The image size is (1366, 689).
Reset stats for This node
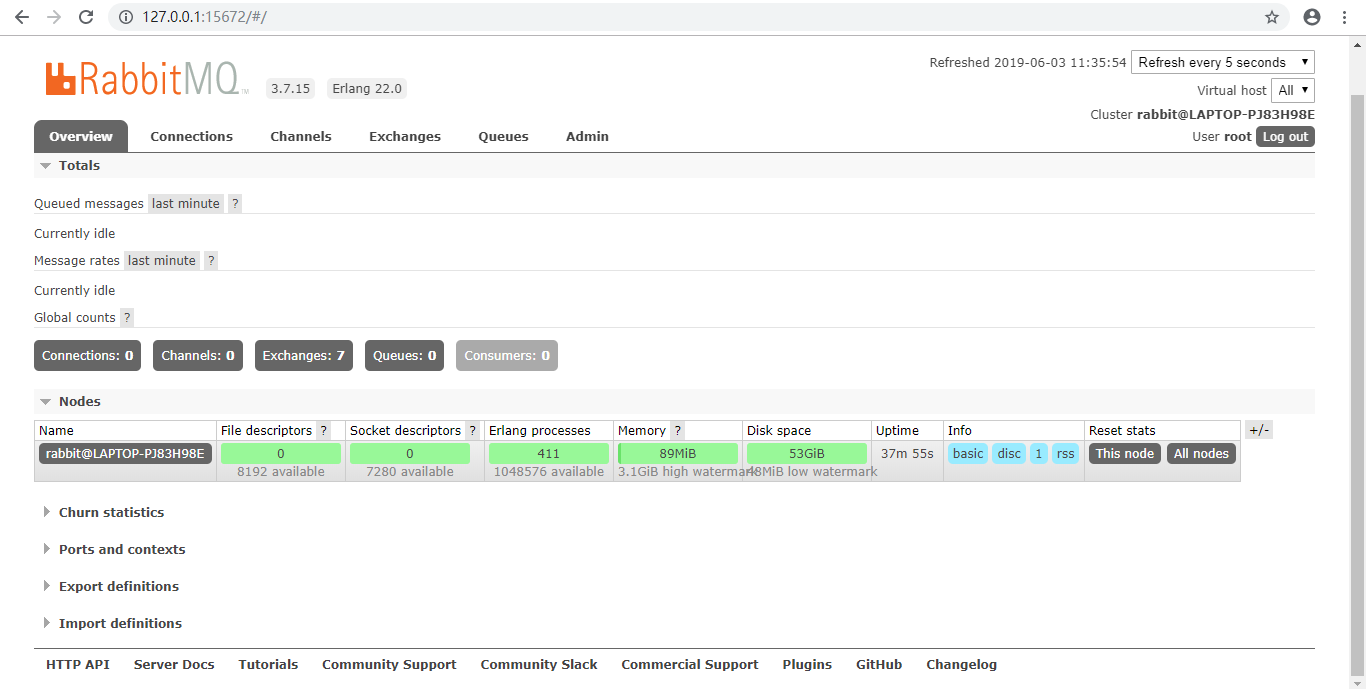click(x=1125, y=453)
